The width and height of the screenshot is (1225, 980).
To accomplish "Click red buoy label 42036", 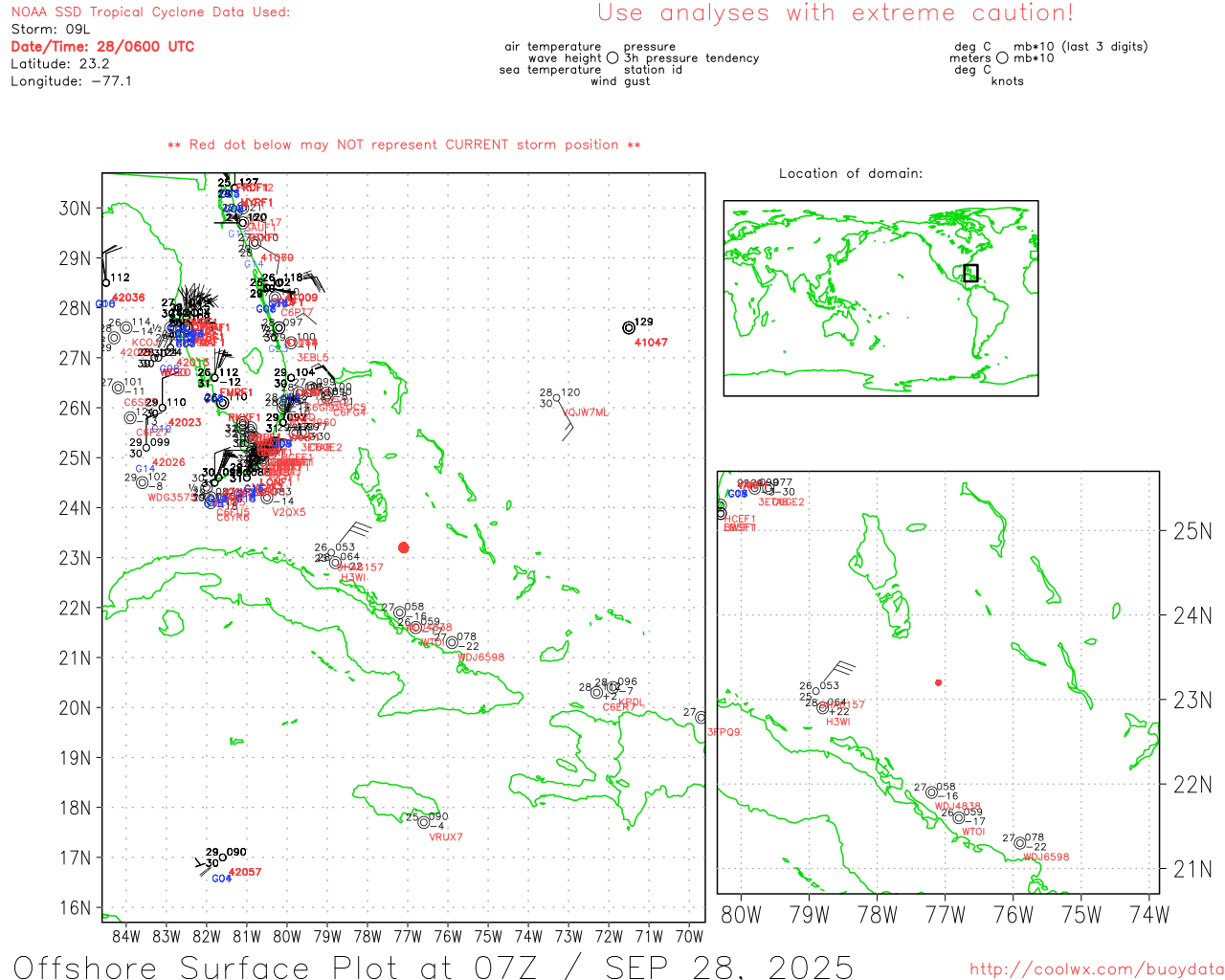I will pos(128,298).
